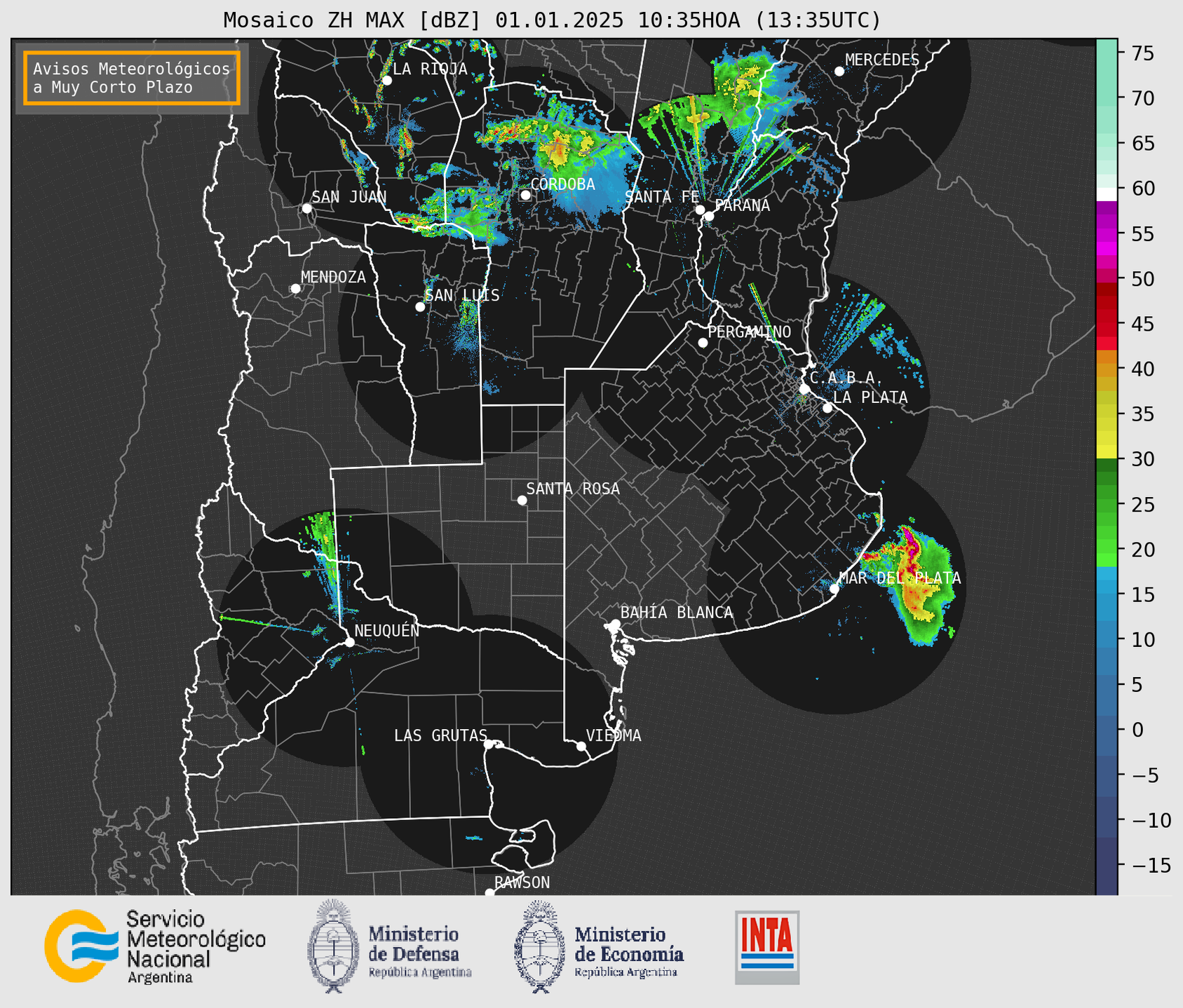The image size is (1183, 1008).
Task: Click the LA PLATA map label
Action: coord(870,397)
